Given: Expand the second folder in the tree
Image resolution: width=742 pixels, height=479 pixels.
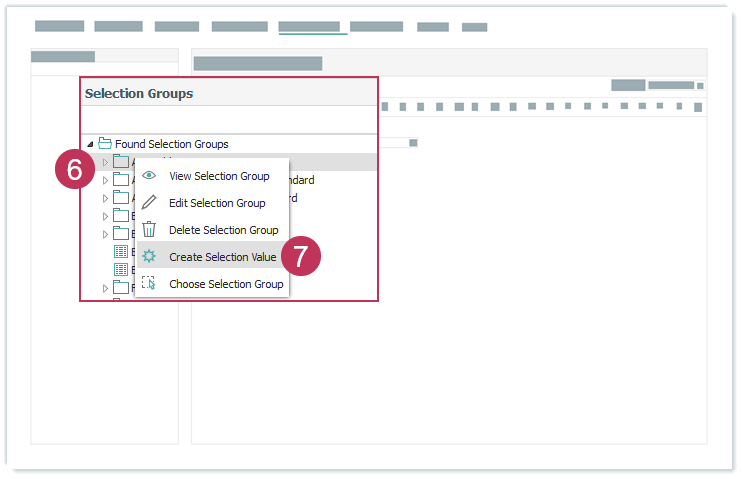Looking at the screenshot, I should [105, 180].
